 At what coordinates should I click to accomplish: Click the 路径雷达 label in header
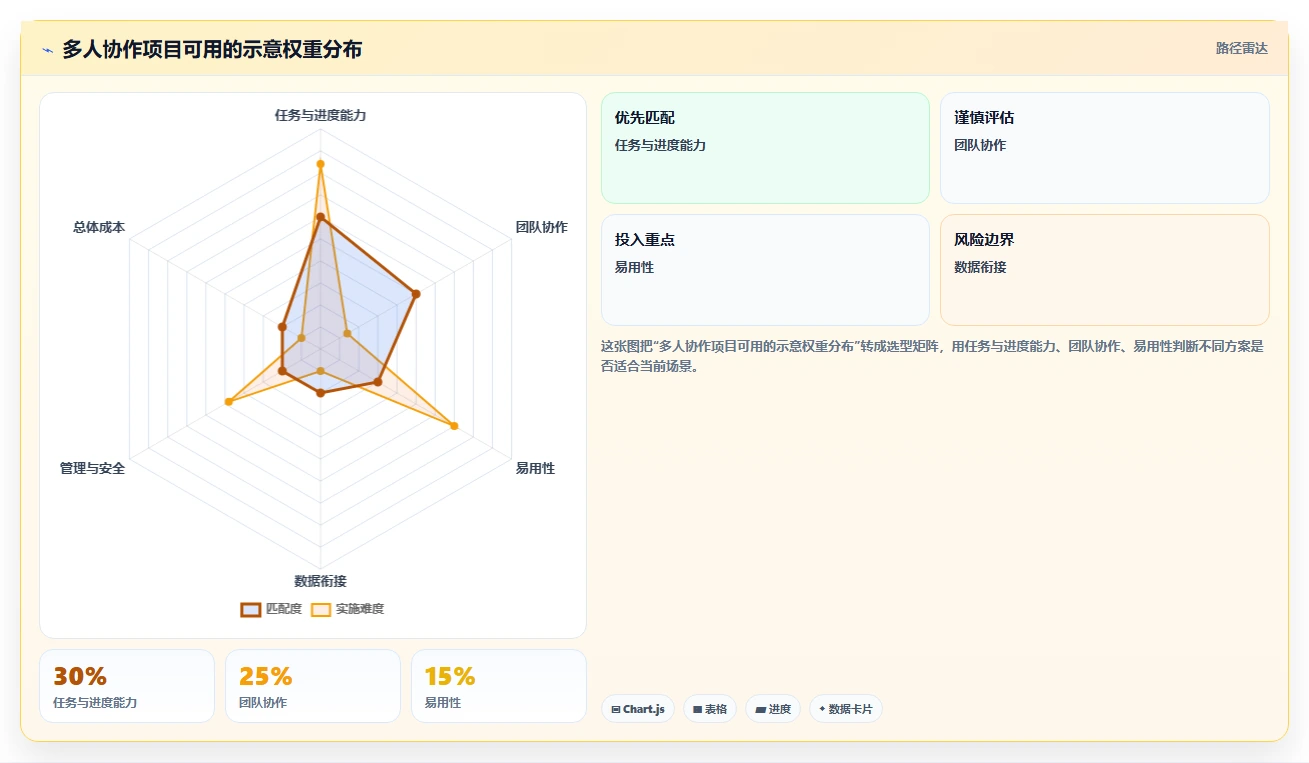coord(1242,48)
